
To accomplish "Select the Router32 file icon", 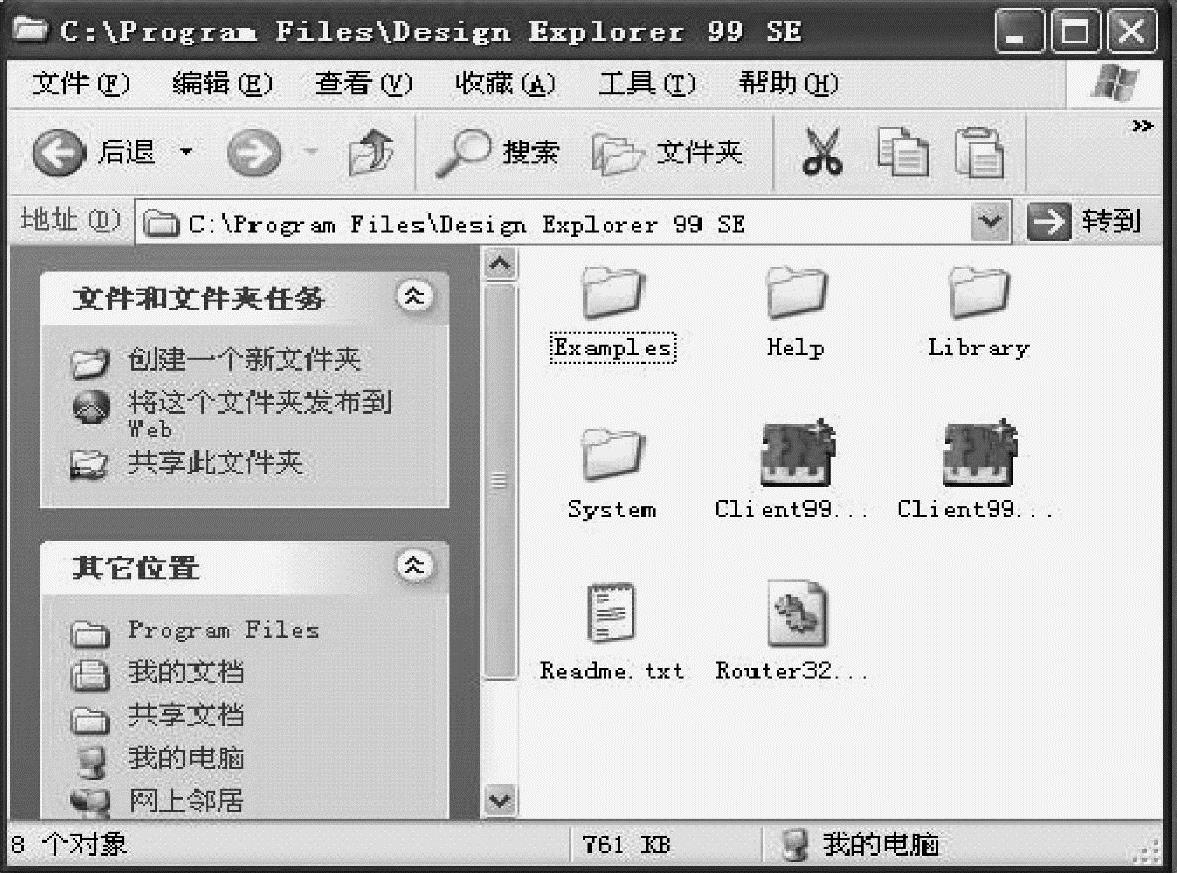I will 797,613.
